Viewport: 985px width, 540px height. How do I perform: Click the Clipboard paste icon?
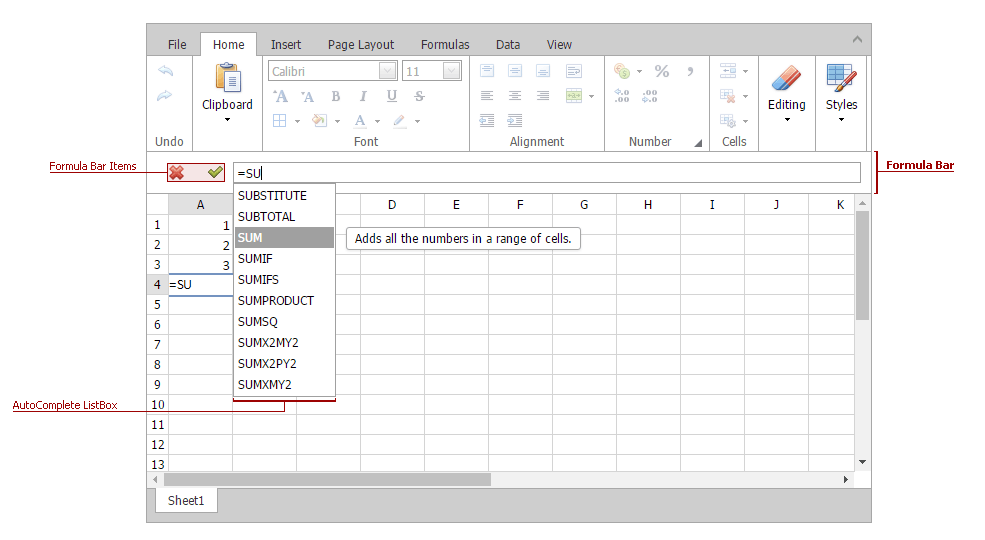pyautogui.click(x=227, y=78)
